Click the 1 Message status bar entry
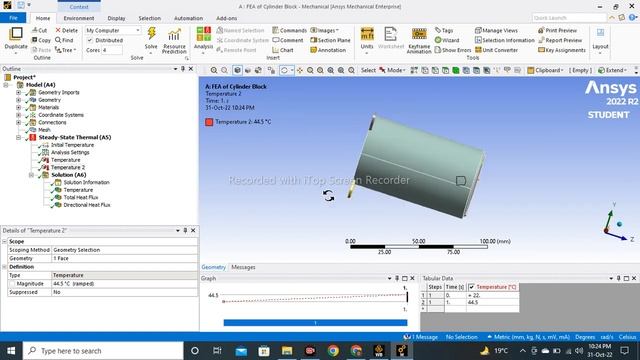640x360 pixels. 421,337
